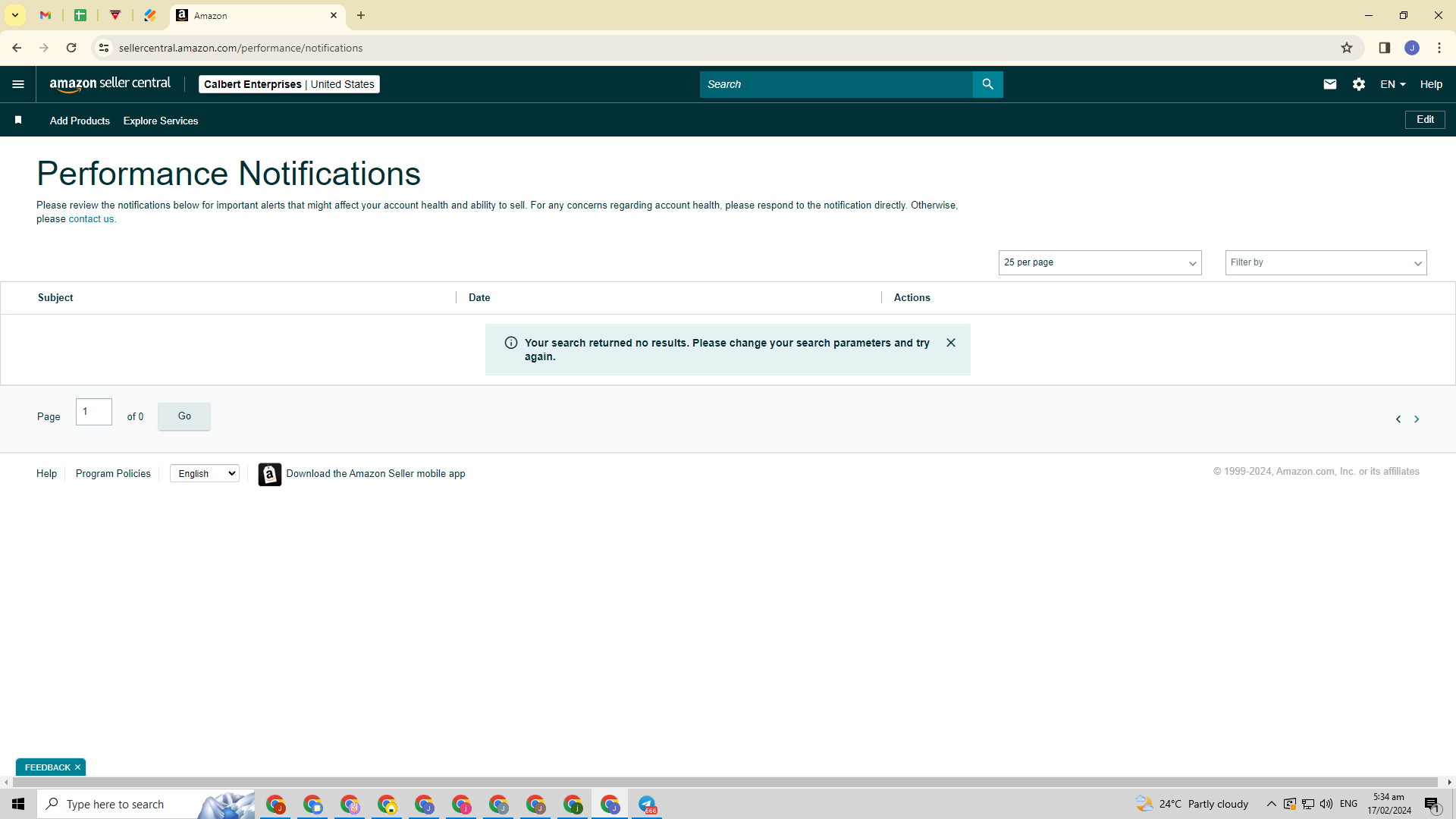Viewport: 1456px width, 819px height.
Task: Click the info icon in the alert
Action: click(x=511, y=343)
